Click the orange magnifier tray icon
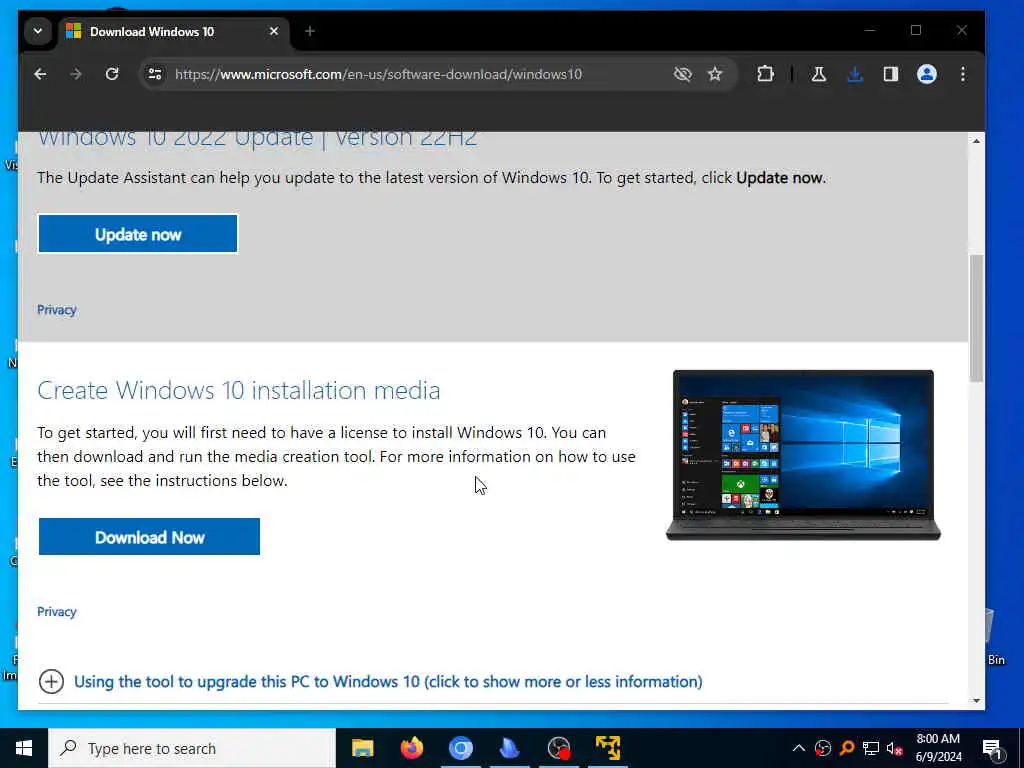Image resolution: width=1024 pixels, height=768 pixels. click(847, 748)
